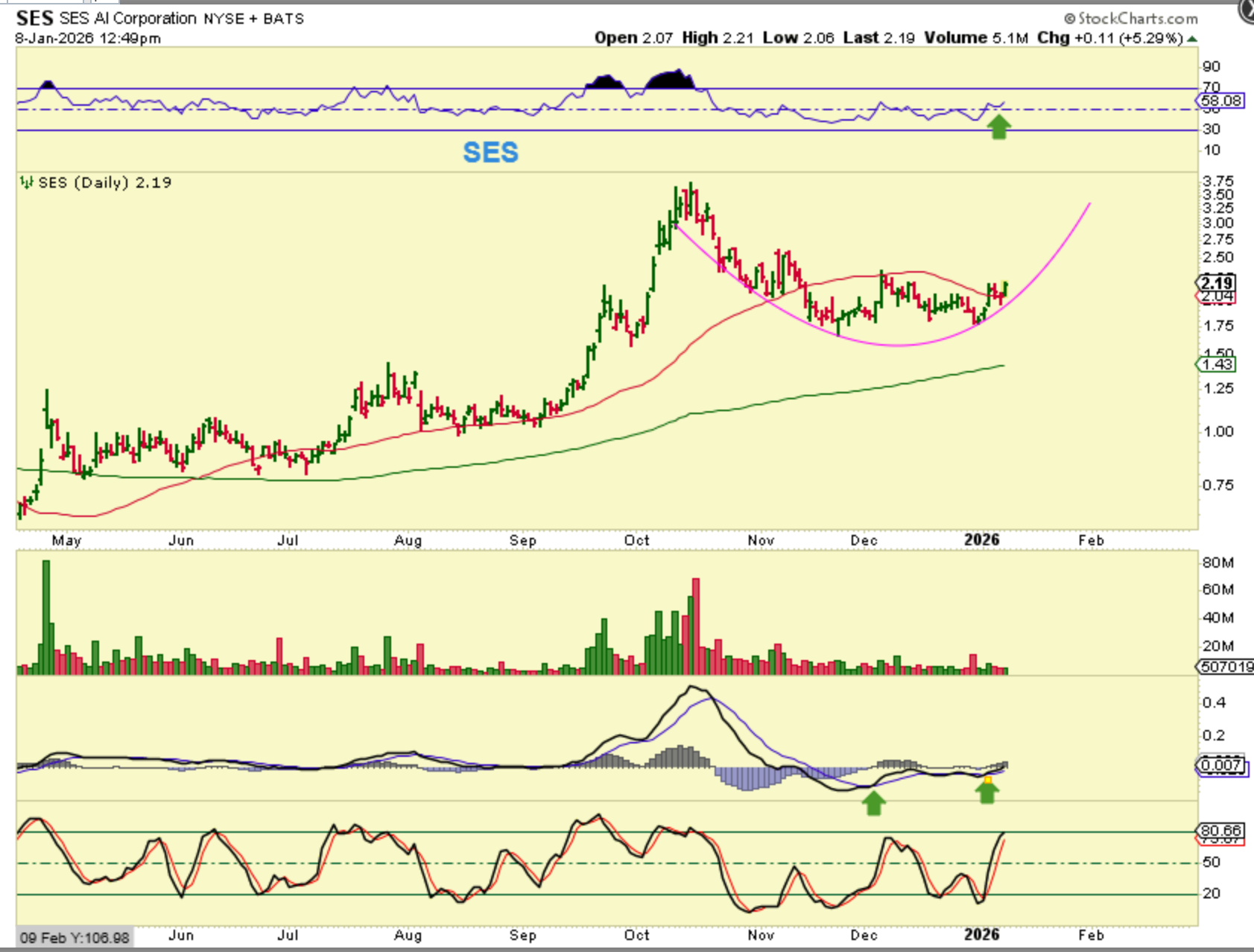Click the 1.75 price axis label
The width and height of the screenshot is (1254, 952).
1218,326
